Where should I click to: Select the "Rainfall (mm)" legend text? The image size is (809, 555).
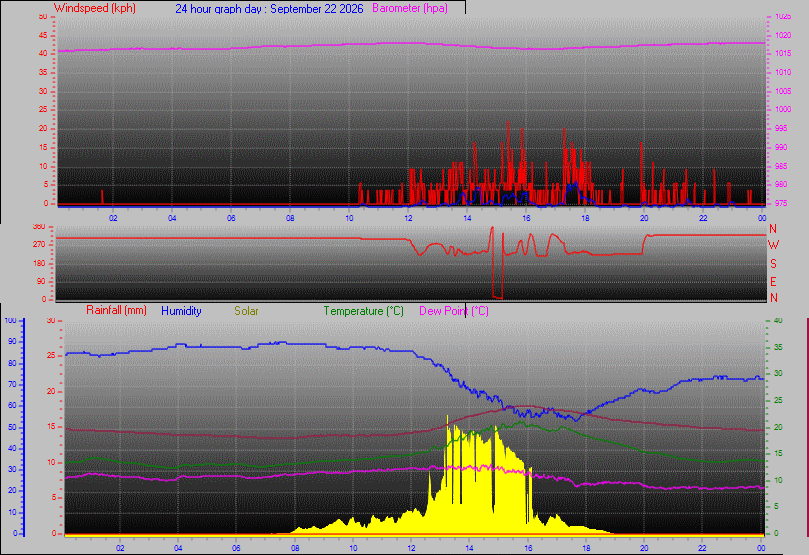point(116,311)
